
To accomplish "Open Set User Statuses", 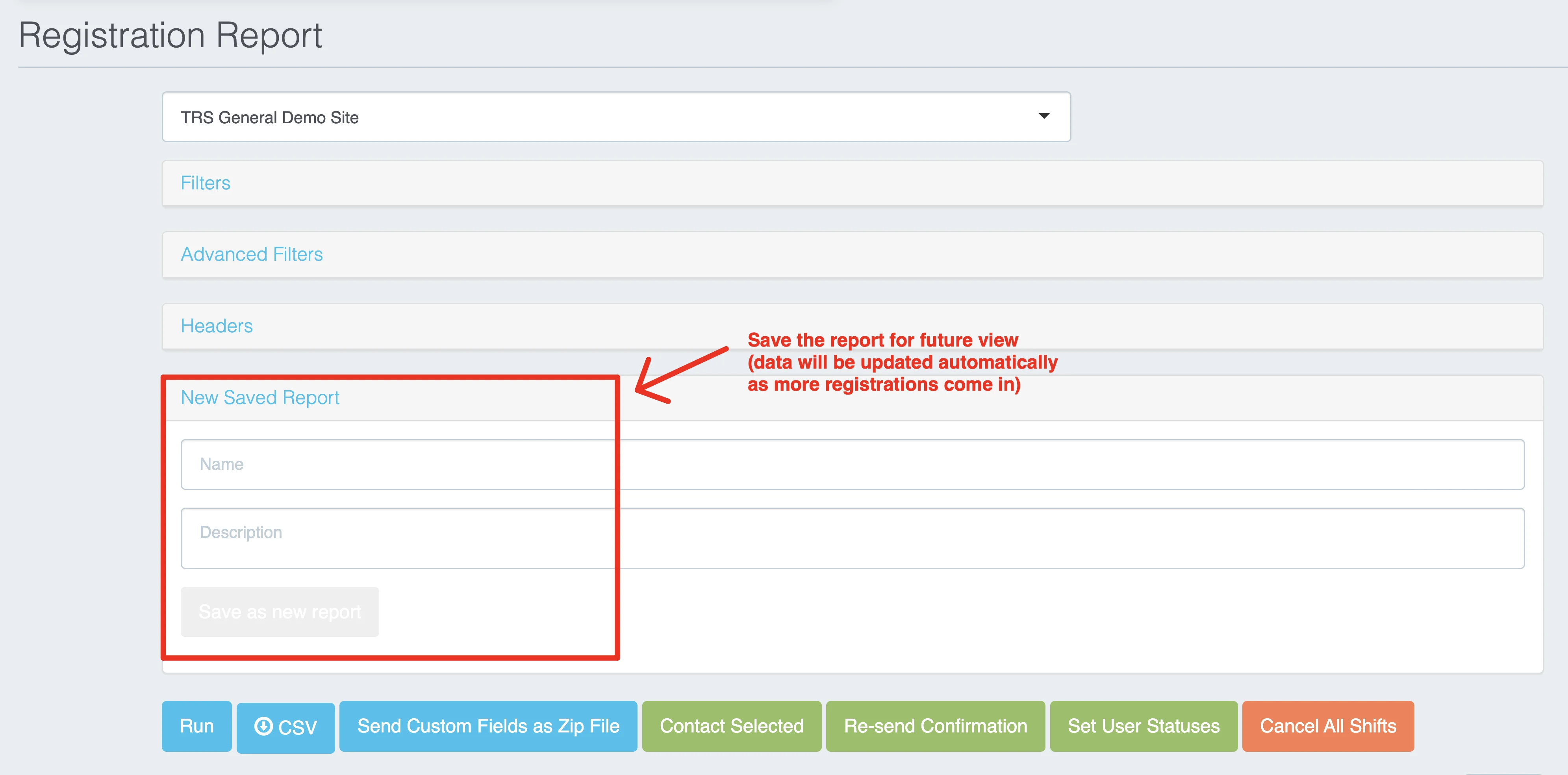I will 1144,726.
